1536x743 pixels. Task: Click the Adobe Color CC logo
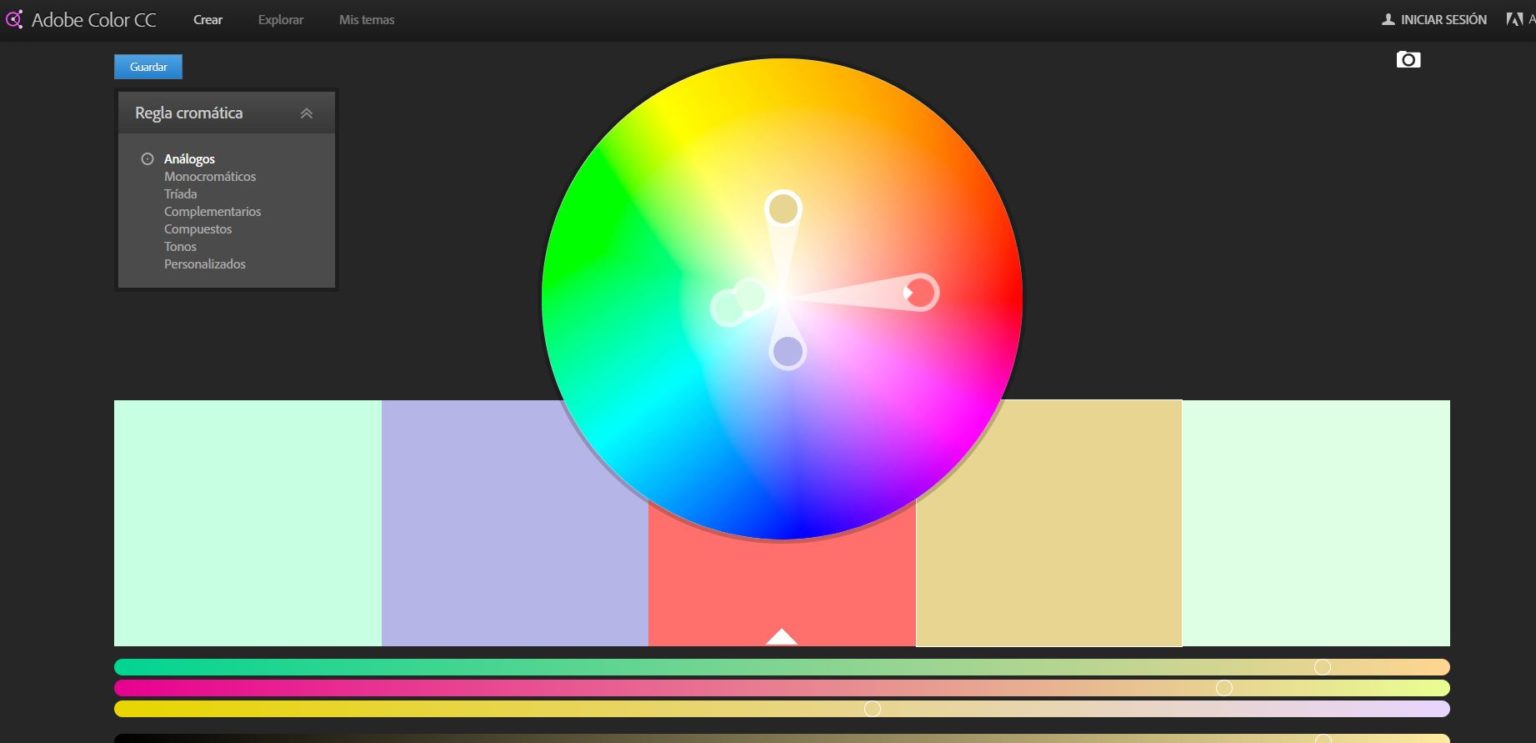pos(80,19)
